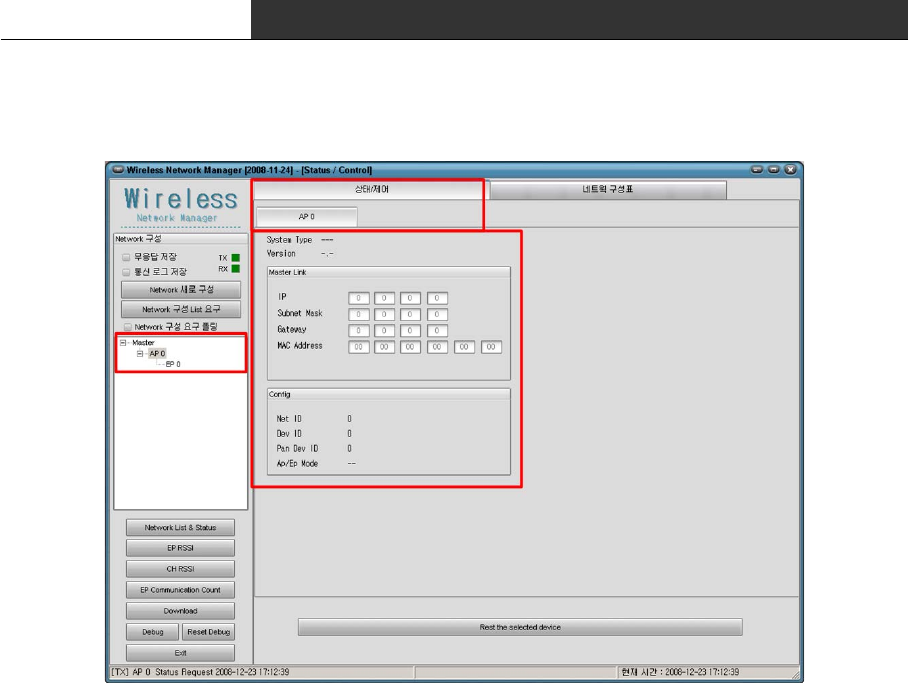The image size is (908, 683).
Task: Click the application icon in title bar
Action: tap(118, 170)
